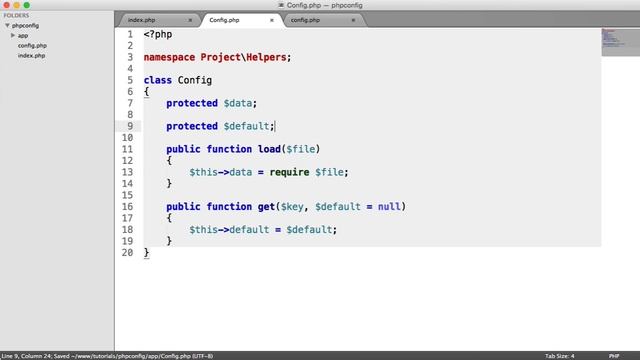This screenshot has width=640, height=360.
Task: Place the cursor on the <?php tag
Action: click(158, 34)
